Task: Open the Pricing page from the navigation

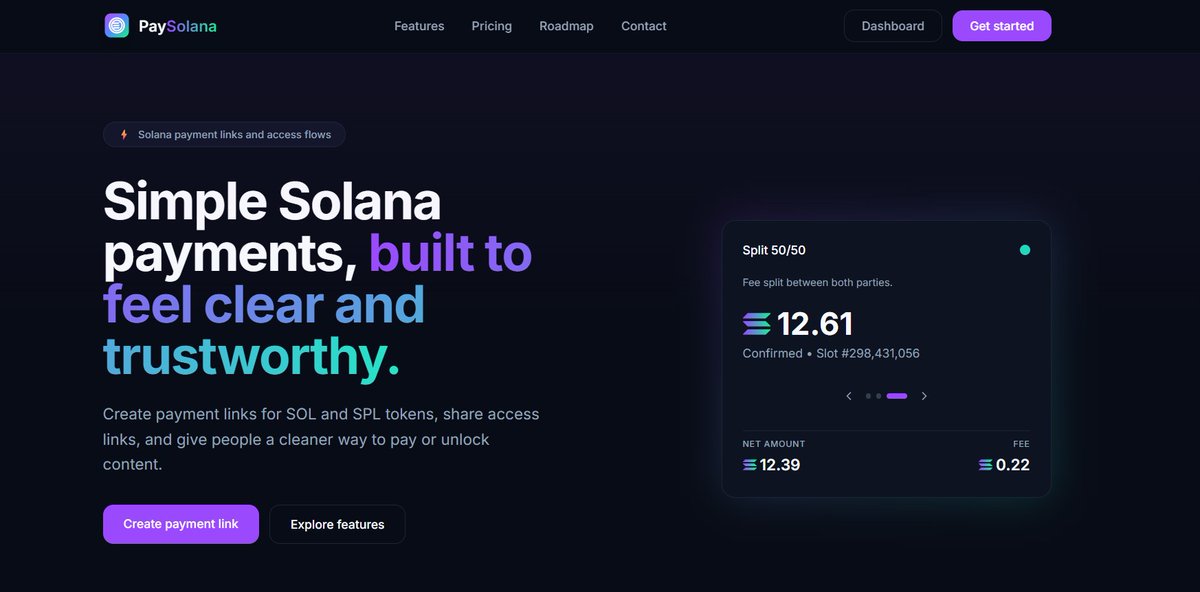Action: (x=491, y=25)
